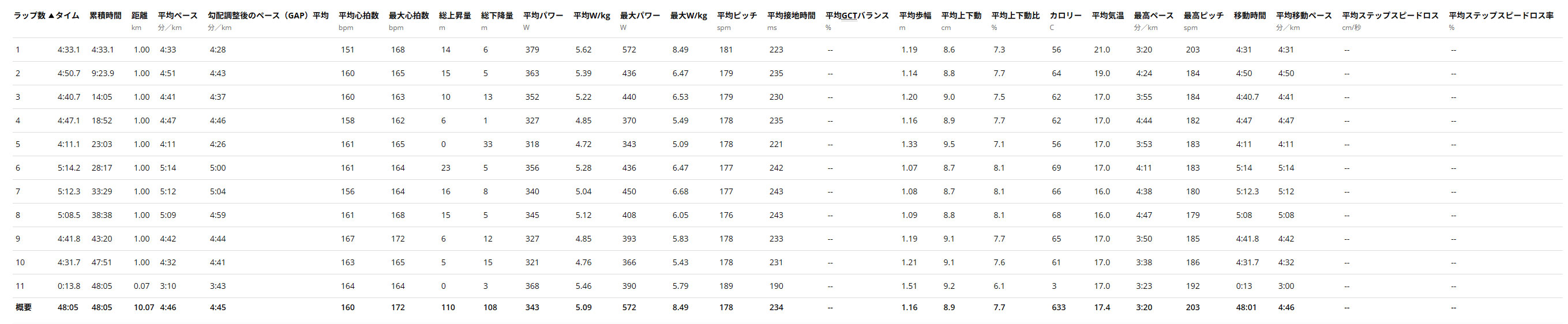
Task: Select lap 5 row number
Action: [18, 144]
